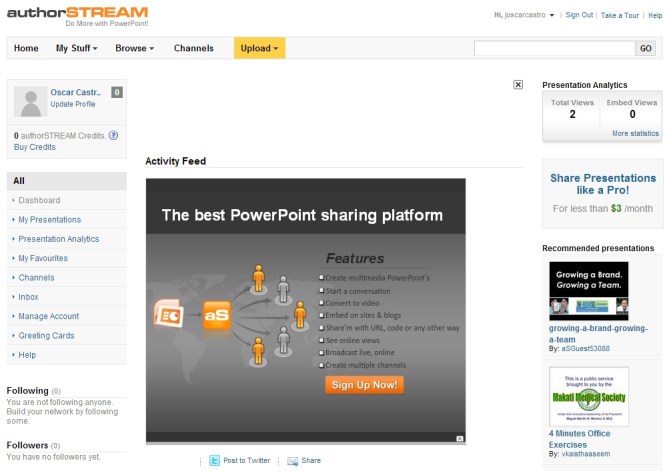Viewport: 667px width, 471px height.
Task: Close the banner with the X icon
Action: click(x=518, y=85)
